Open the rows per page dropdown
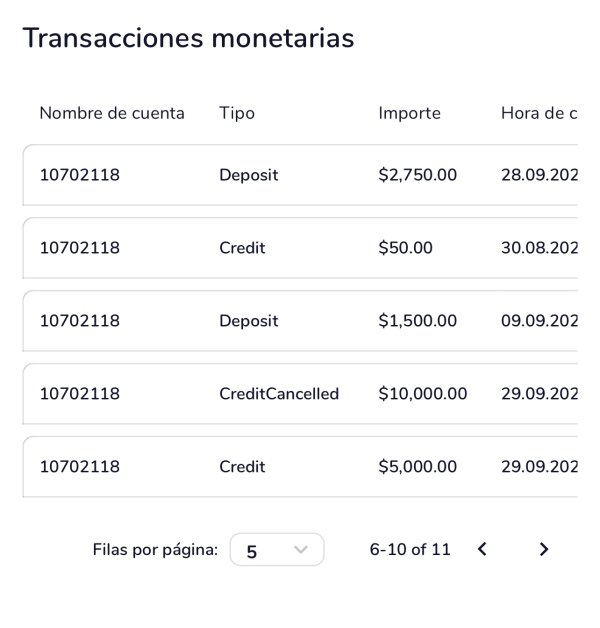This screenshot has width=600, height=628. pyautogui.click(x=277, y=550)
